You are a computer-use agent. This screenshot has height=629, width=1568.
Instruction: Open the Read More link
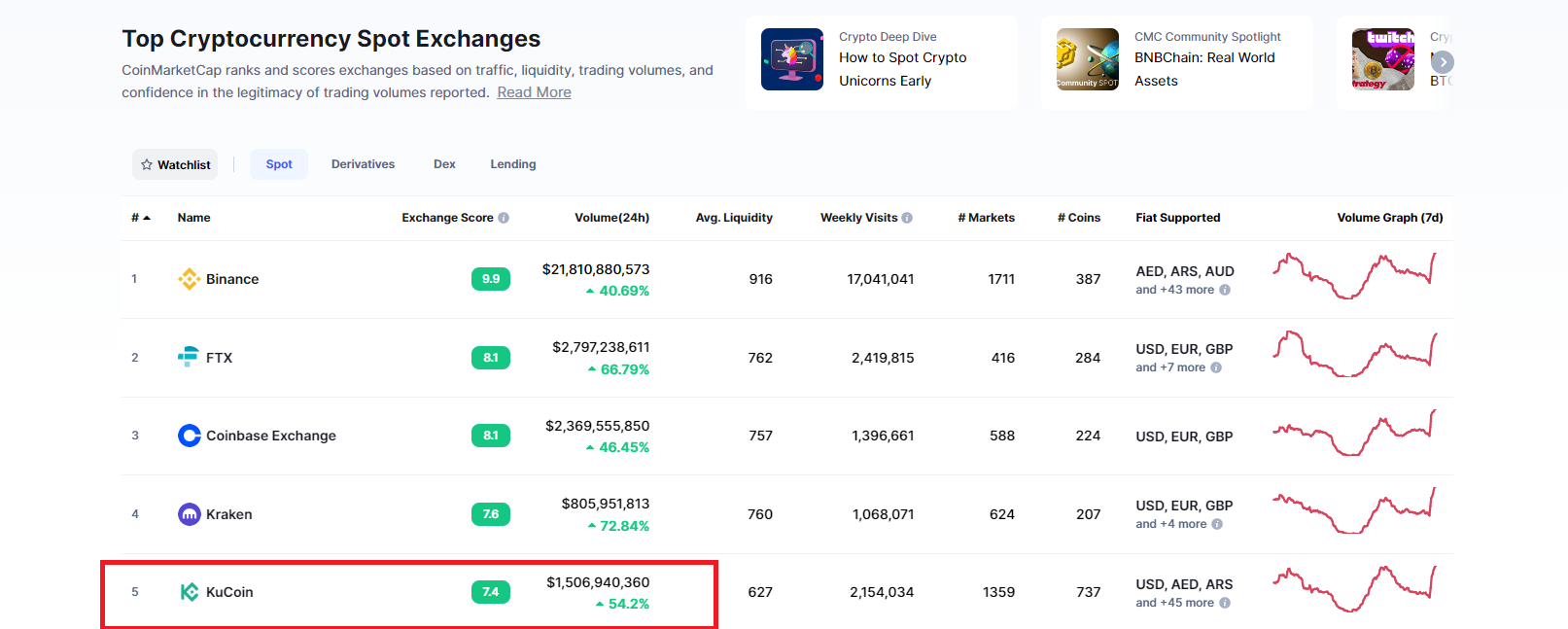534,92
